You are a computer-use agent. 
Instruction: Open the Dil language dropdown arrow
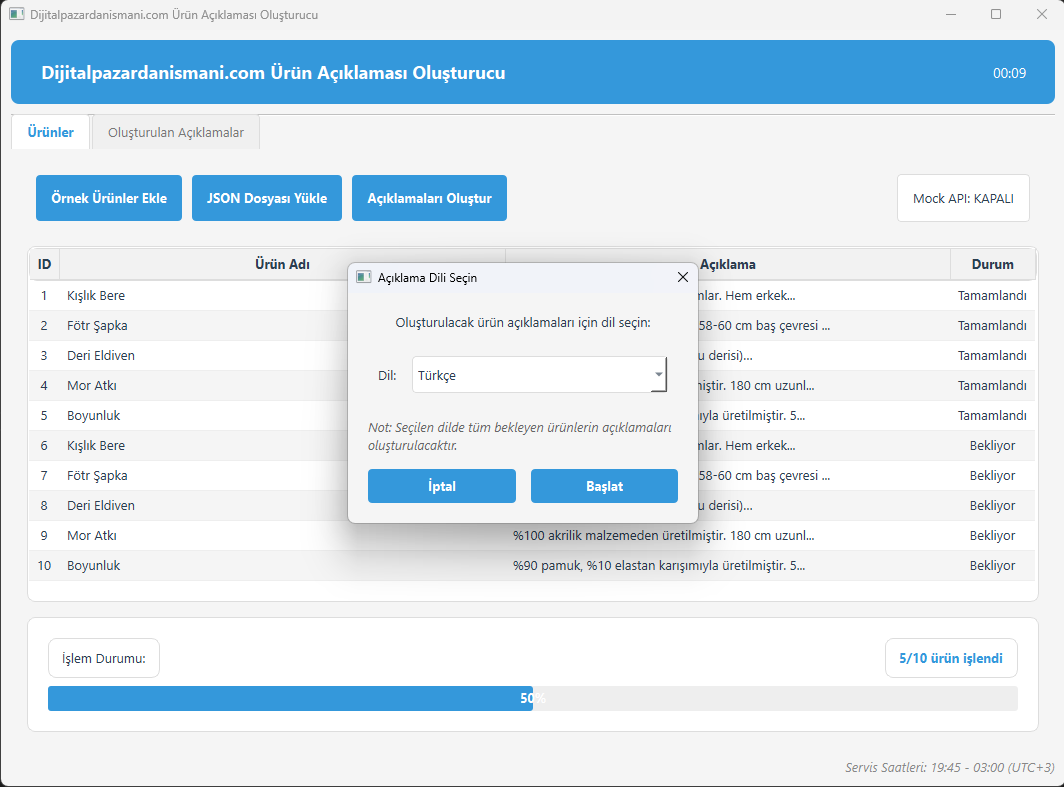click(x=658, y=375)
